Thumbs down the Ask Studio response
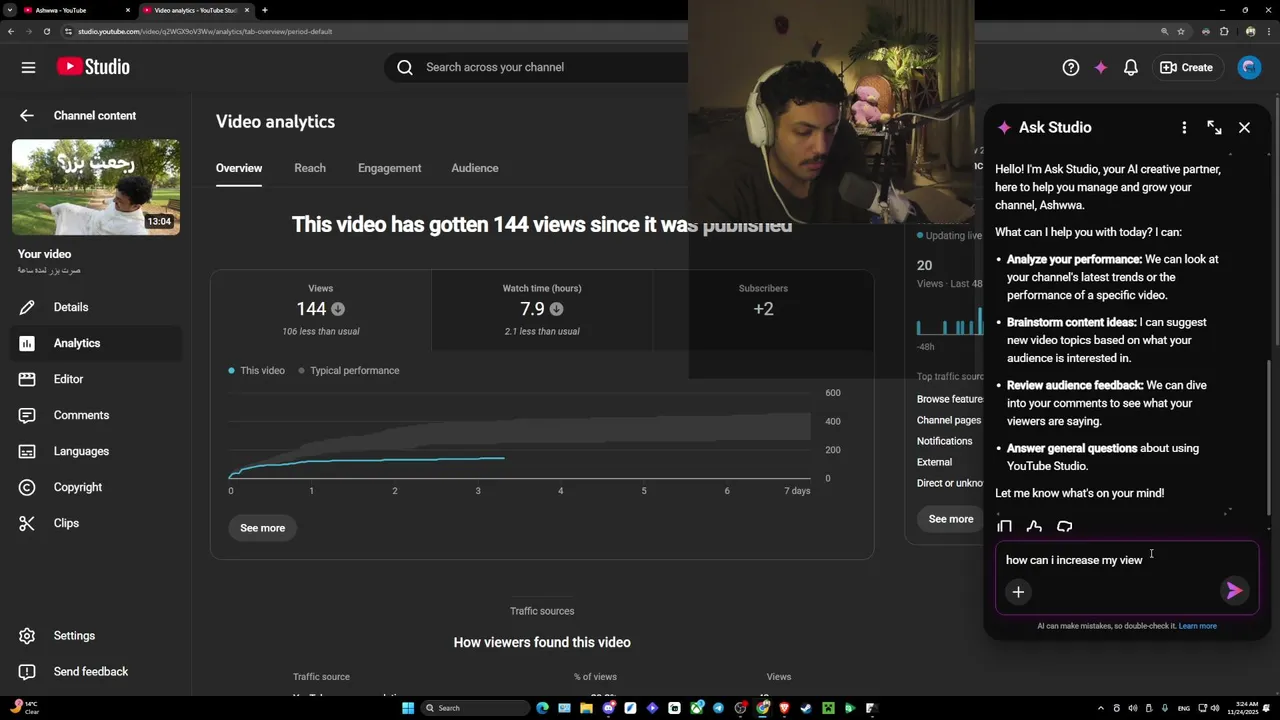 click(x=1065, y=527)
